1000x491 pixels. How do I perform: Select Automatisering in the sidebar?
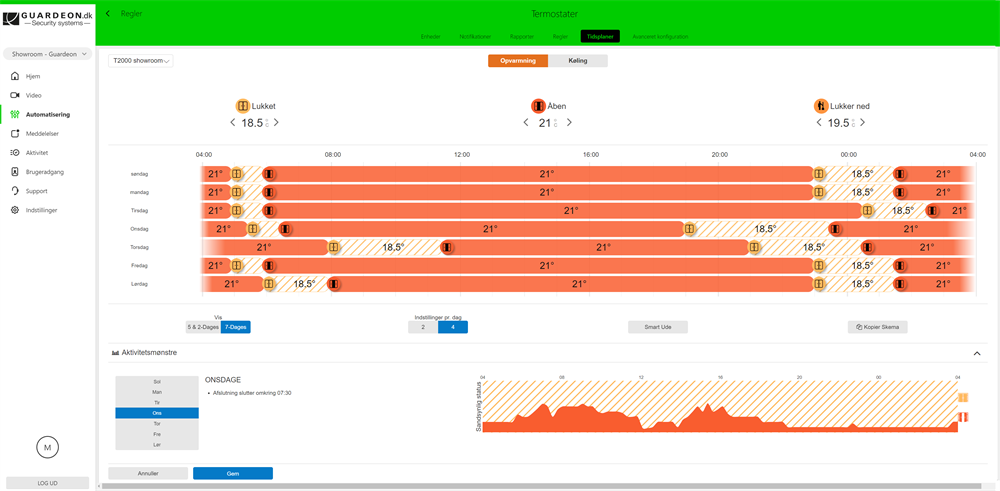point(41,115)
